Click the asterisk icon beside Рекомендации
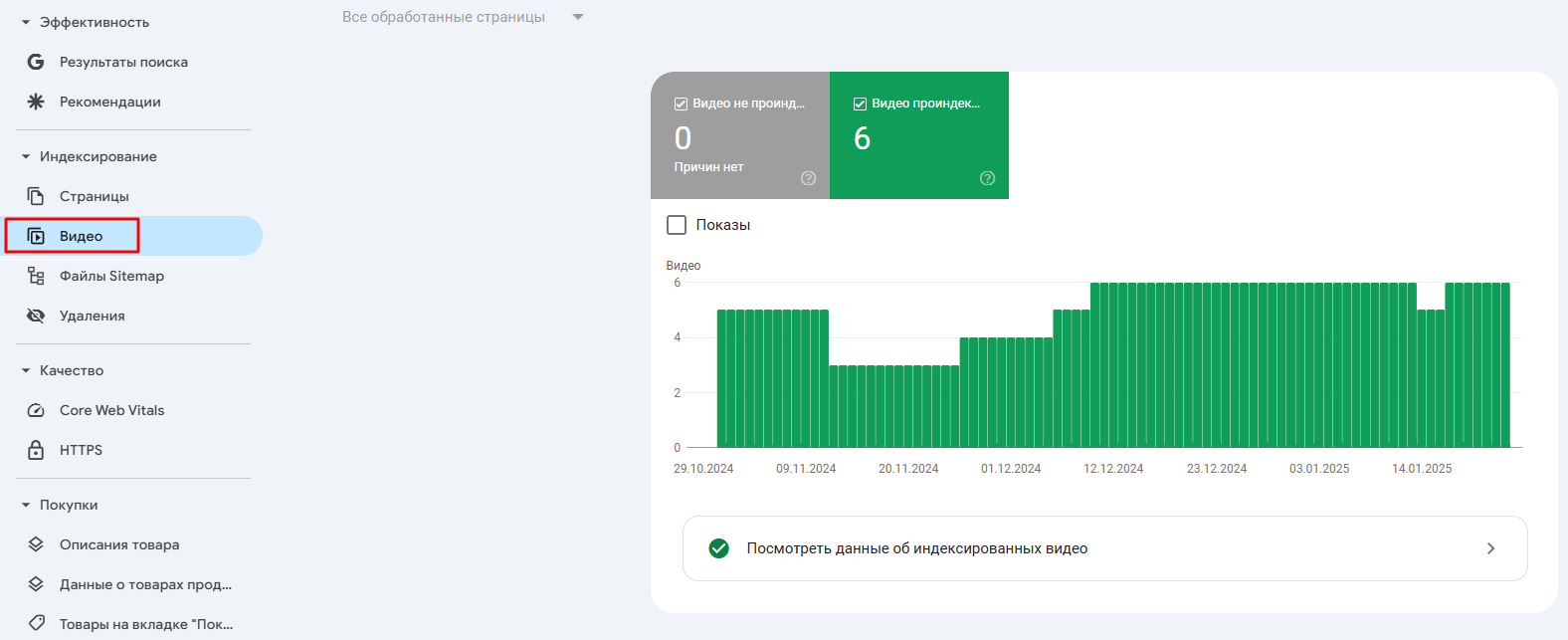Image resolution: width=1568 pixels, height=640 pixels. (x=36, y=102)
